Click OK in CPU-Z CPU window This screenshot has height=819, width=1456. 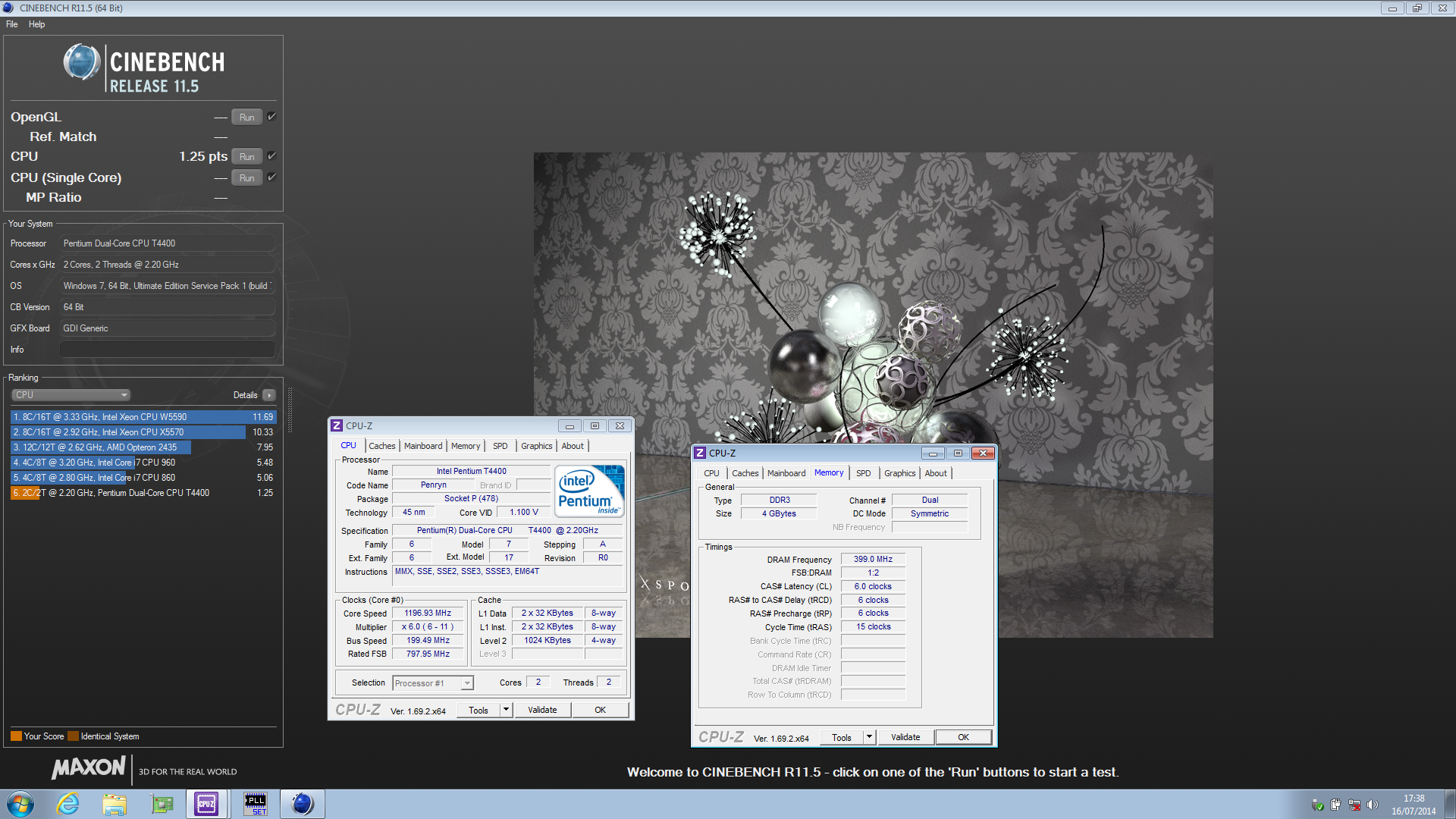tap(600, 710)
